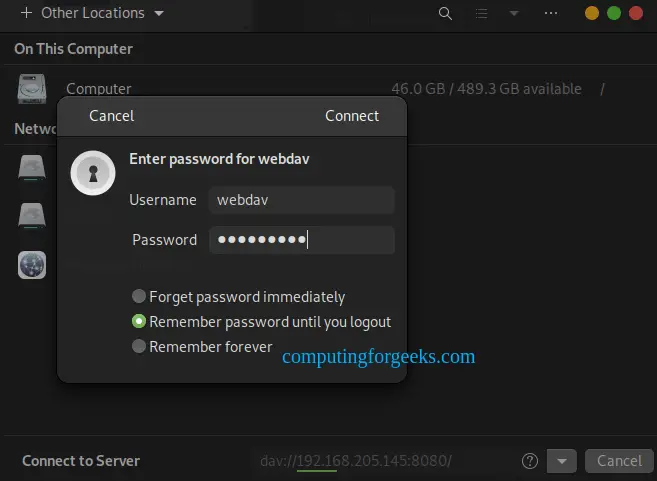Toggle the list view icon

coord(481,13)
